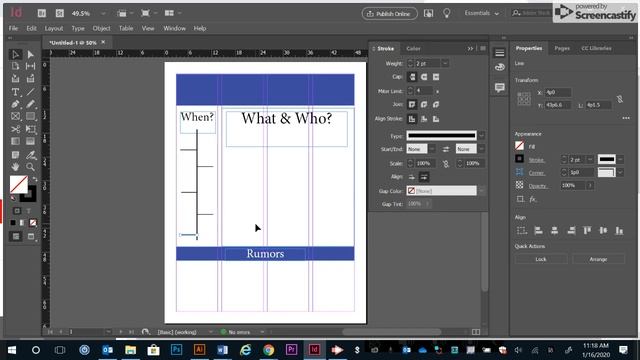Click swap start and end arrowheads icon
The width and height of the screenshot is (640, 360).
[x=446, y=149]
